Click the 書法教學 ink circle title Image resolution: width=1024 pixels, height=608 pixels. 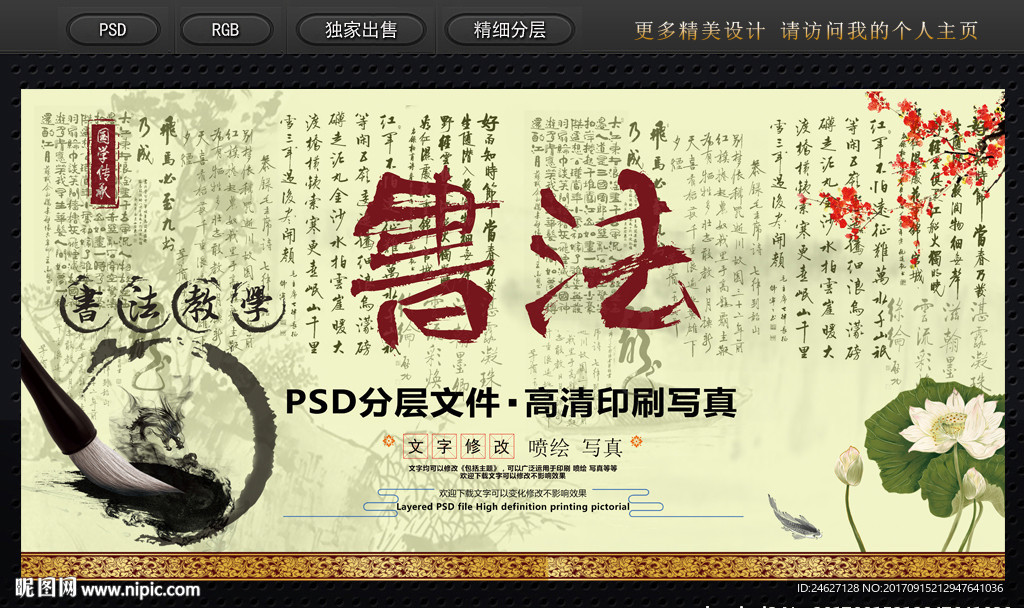pyautogui.click(x=172, y=305)
